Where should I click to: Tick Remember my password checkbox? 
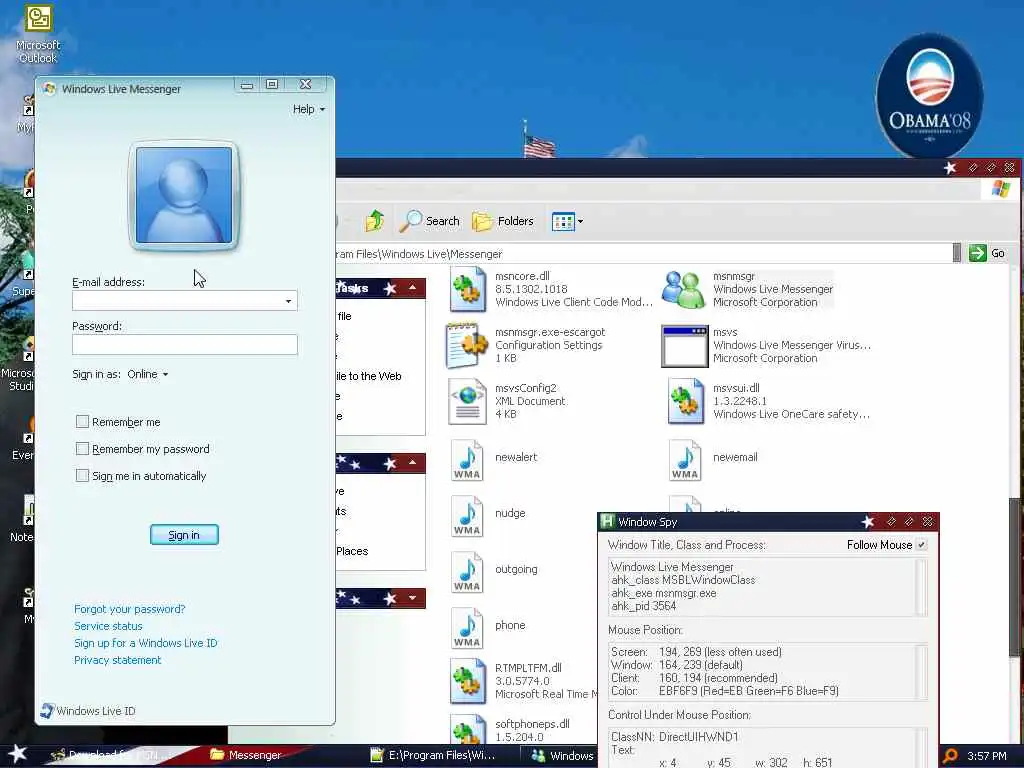tap(82, 449)
